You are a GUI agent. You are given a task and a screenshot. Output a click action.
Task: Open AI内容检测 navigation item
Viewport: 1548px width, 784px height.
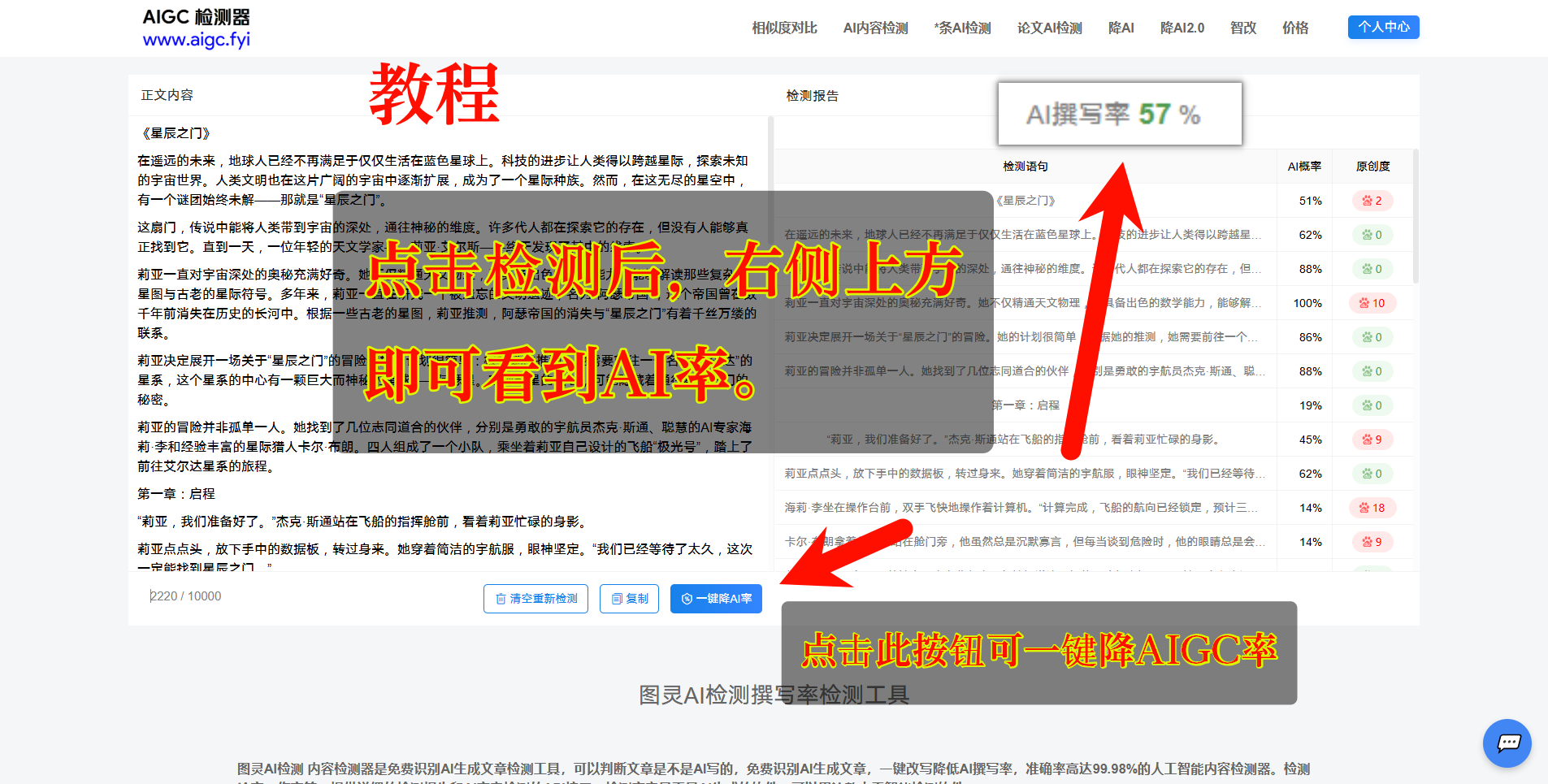875,28
